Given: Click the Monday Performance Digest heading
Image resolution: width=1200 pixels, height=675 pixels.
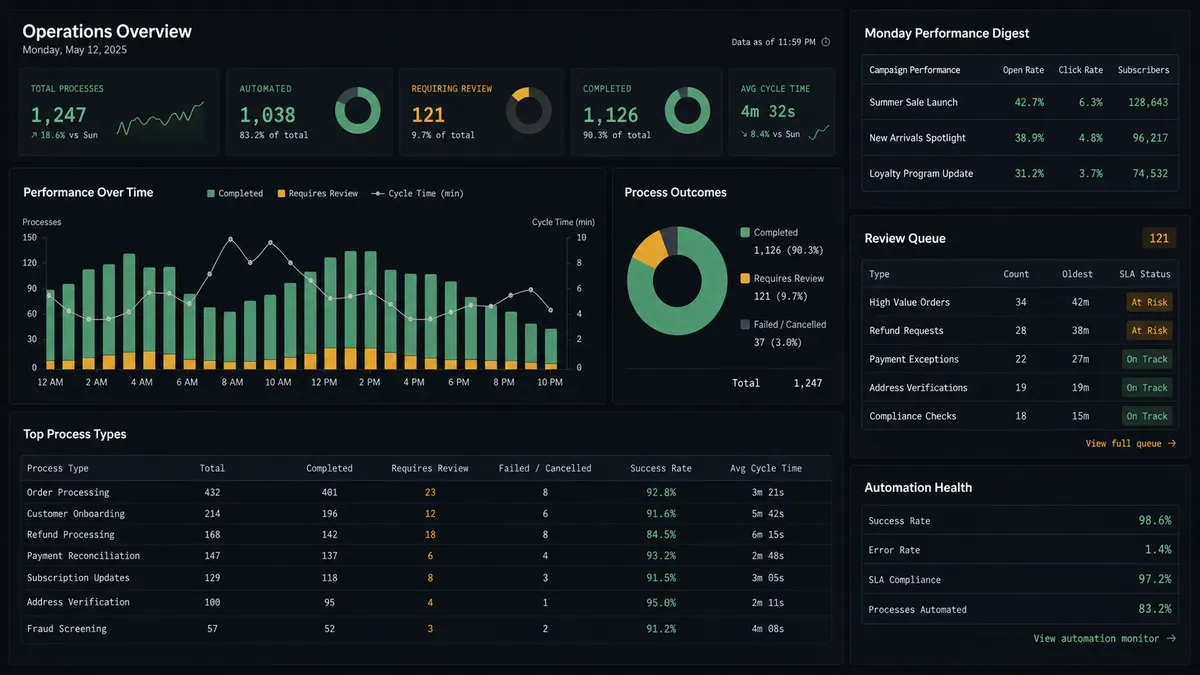Looking at the screenshot, I should tap(947, 33).
